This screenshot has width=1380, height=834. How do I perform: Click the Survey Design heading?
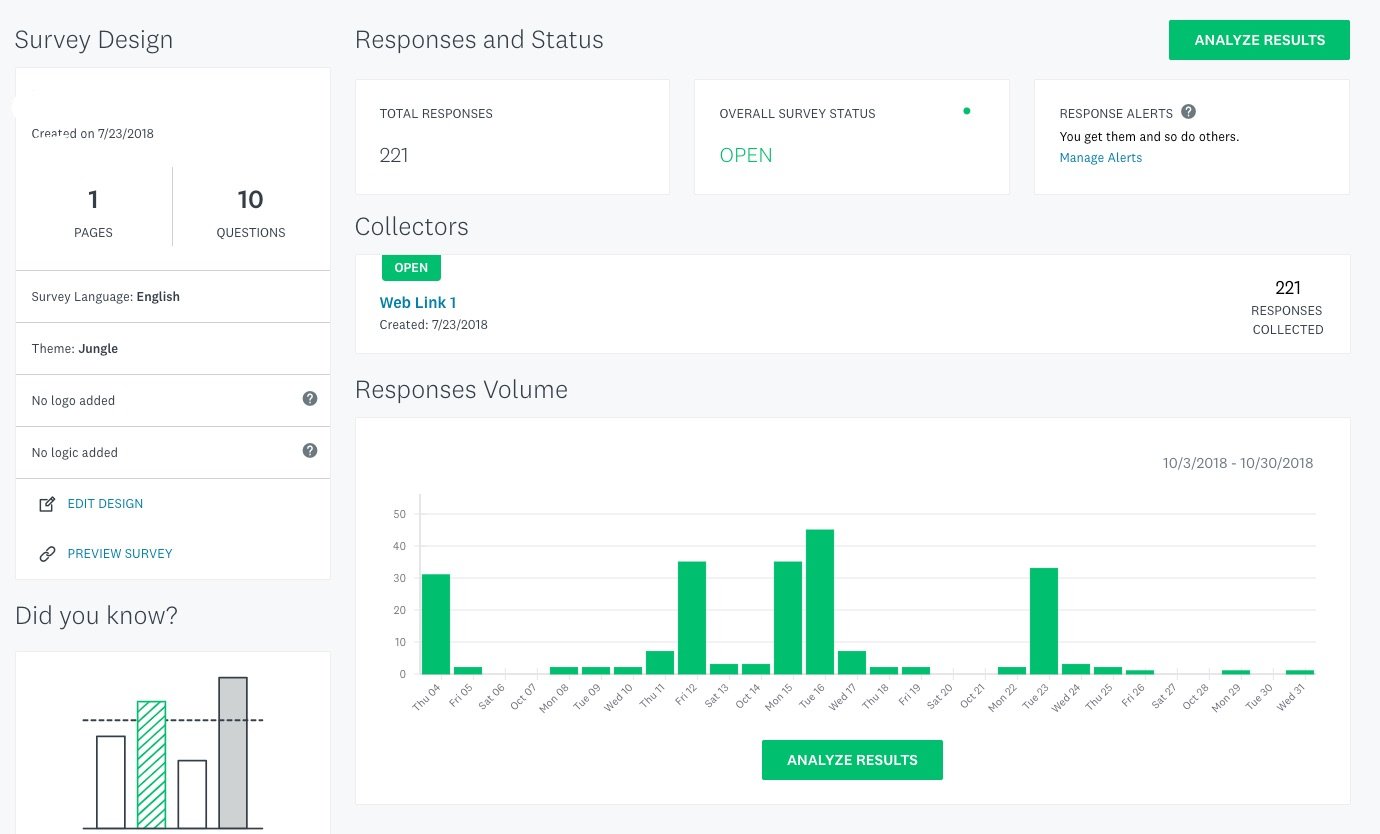click(x=94, y=40)
